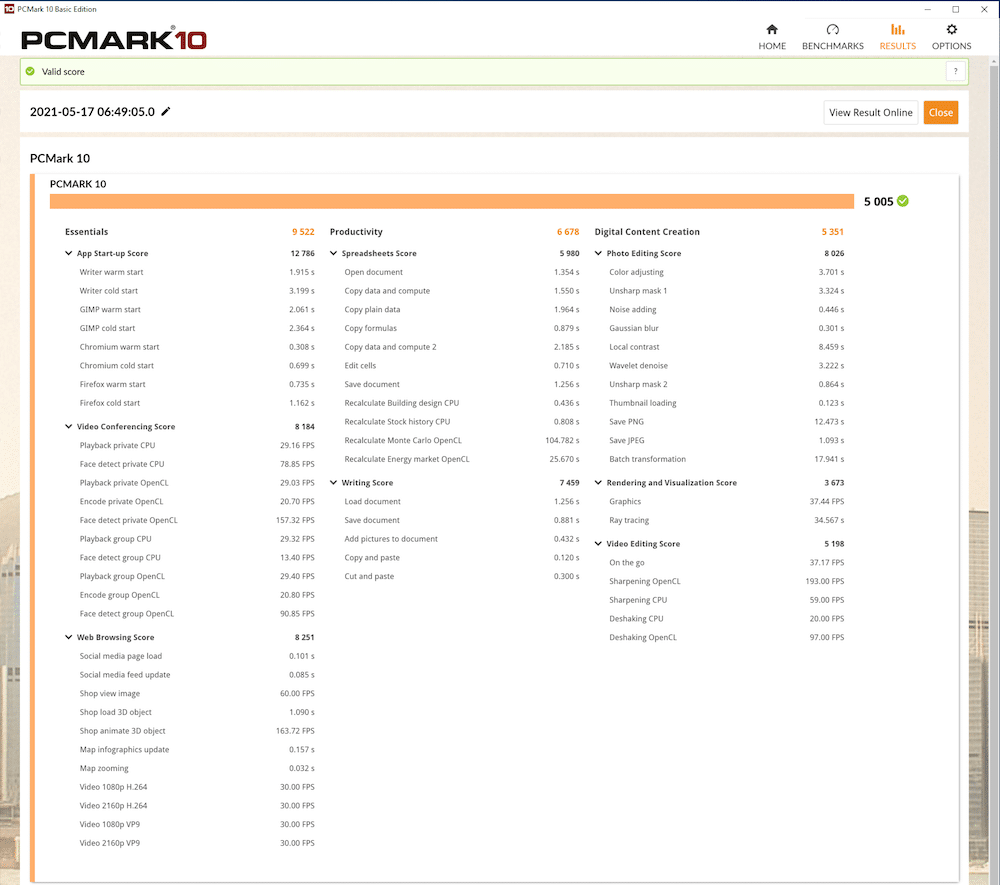Select the Results bar-chart icon

click(897, 29)
